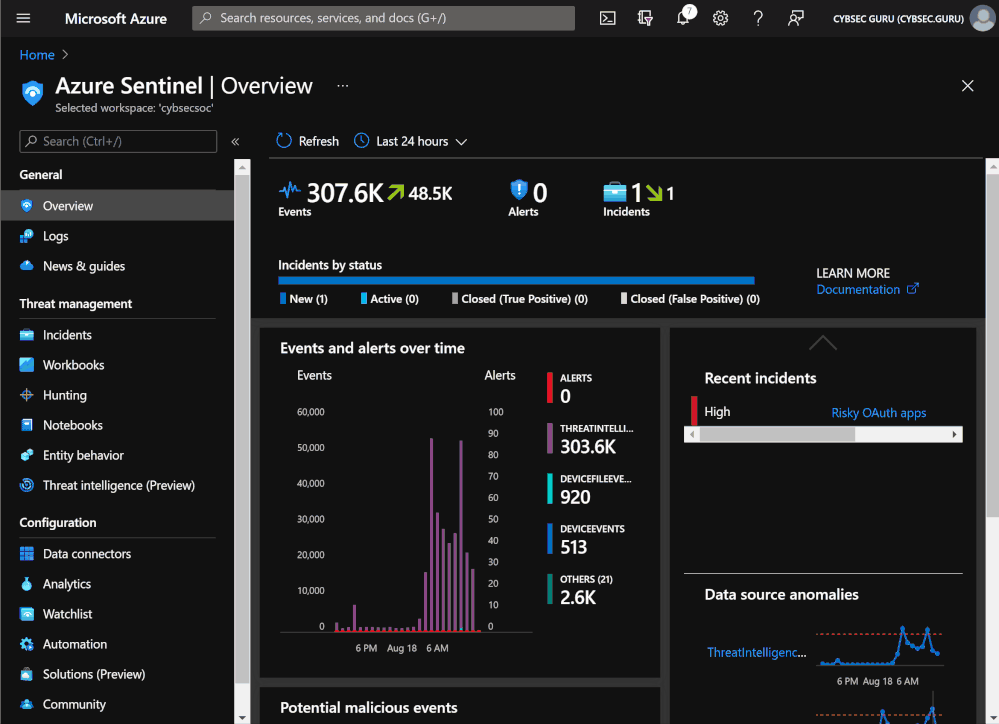This screenshot has height=724, width=999.
Task: Click the Community sidebar icon
Action: (27, 704)
